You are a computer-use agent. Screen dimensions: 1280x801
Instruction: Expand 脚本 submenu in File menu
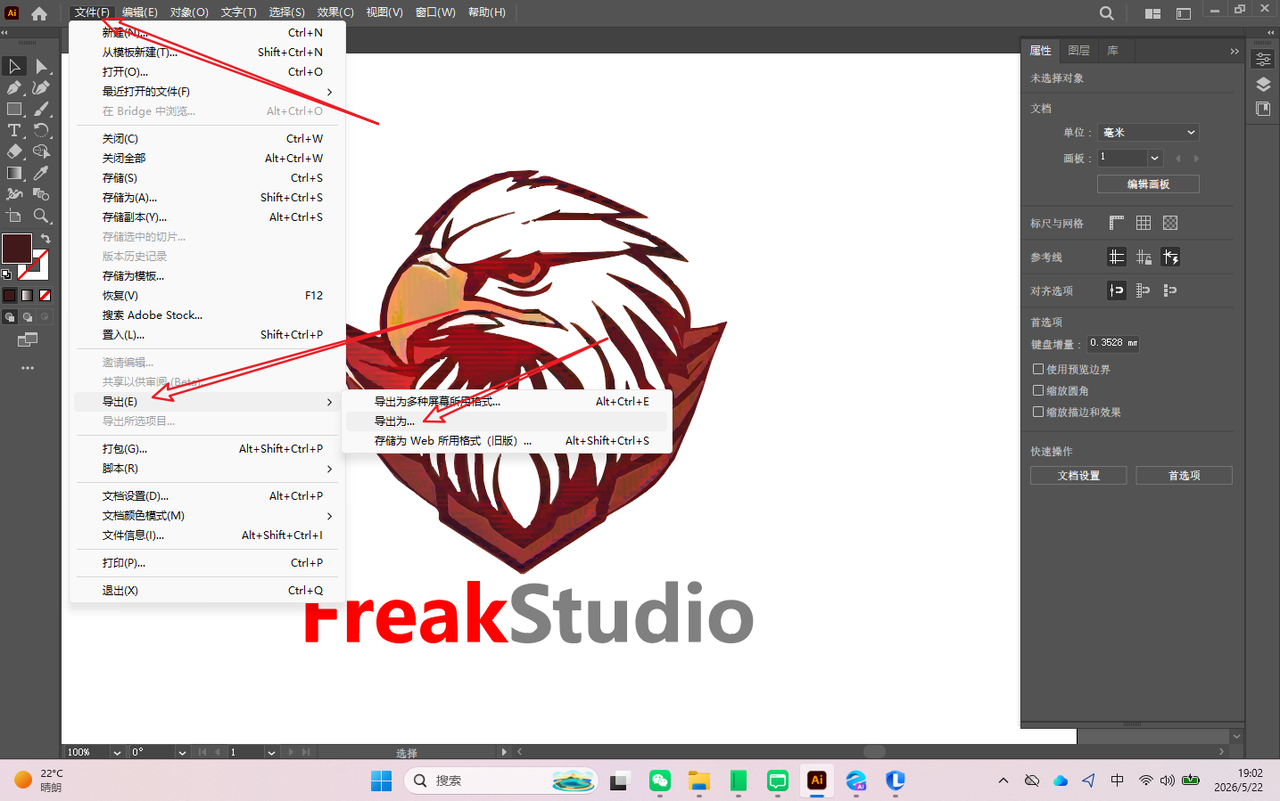tap(208, 469)
